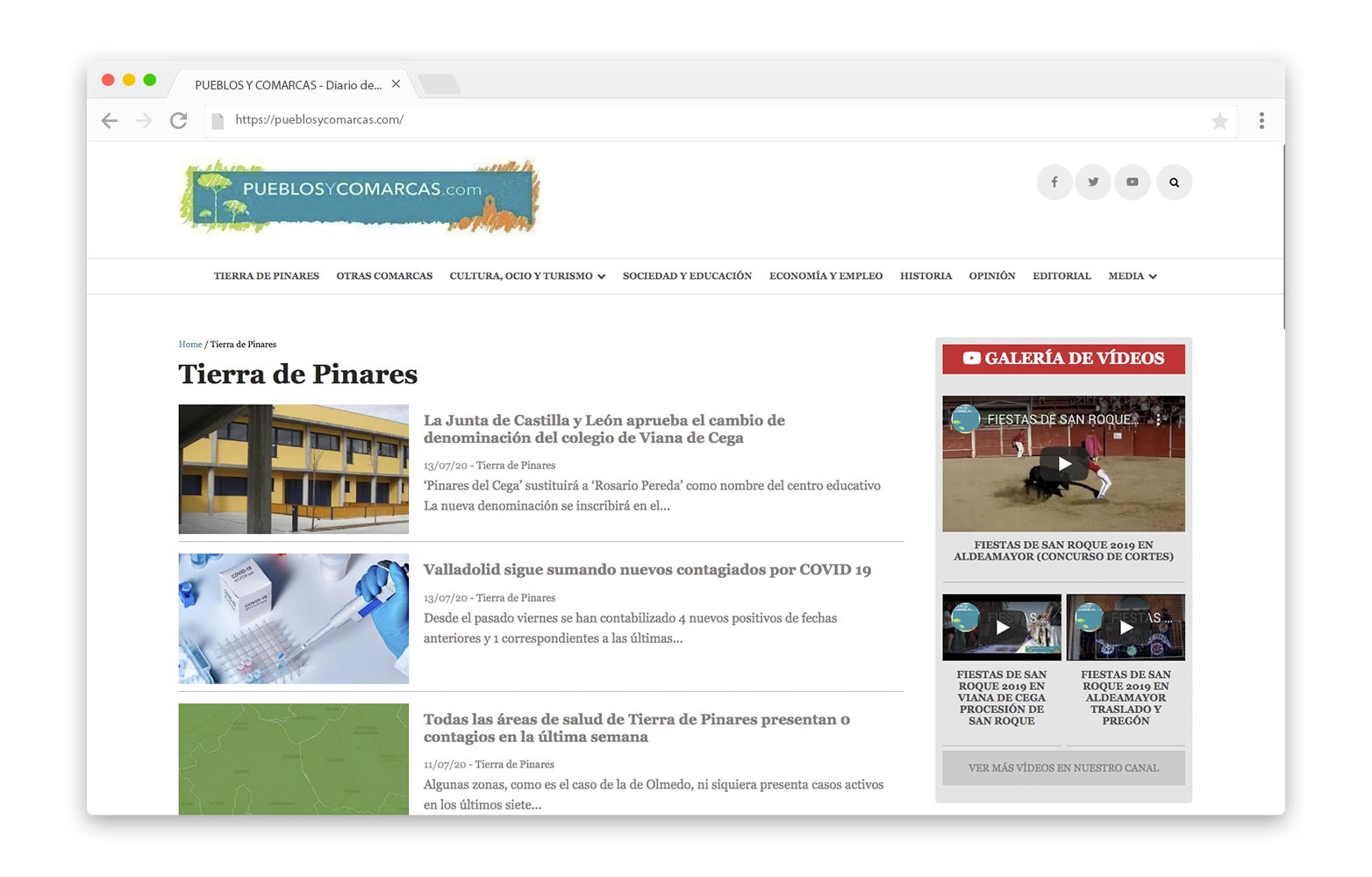Click the site search icon
Viewport: 1372px width, 877px height.
point(1174,182)
